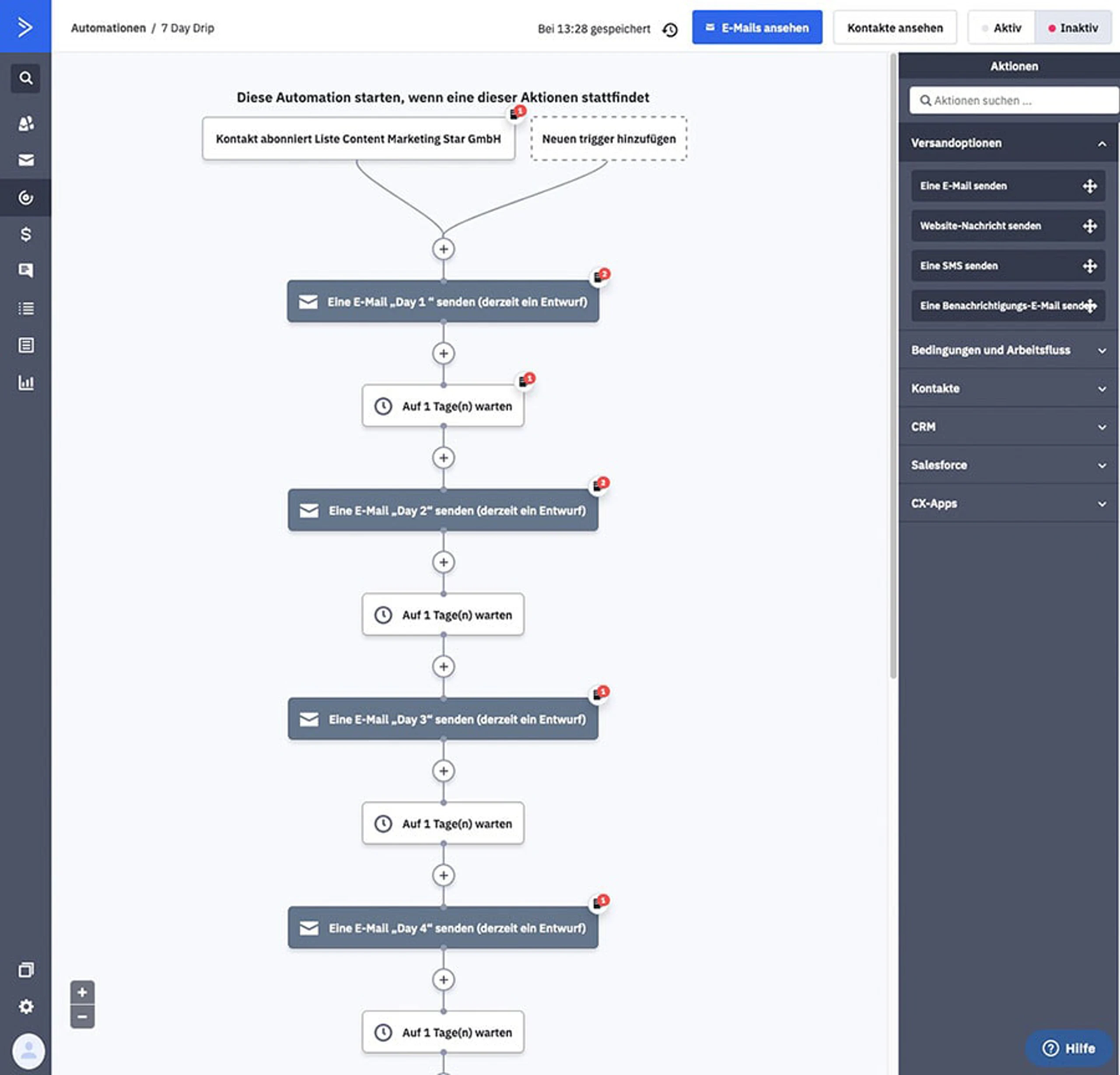Screen dimensions: 1120x1075
Task: Switch automation status to Aktiv
Action: [x=1001, y=28]
